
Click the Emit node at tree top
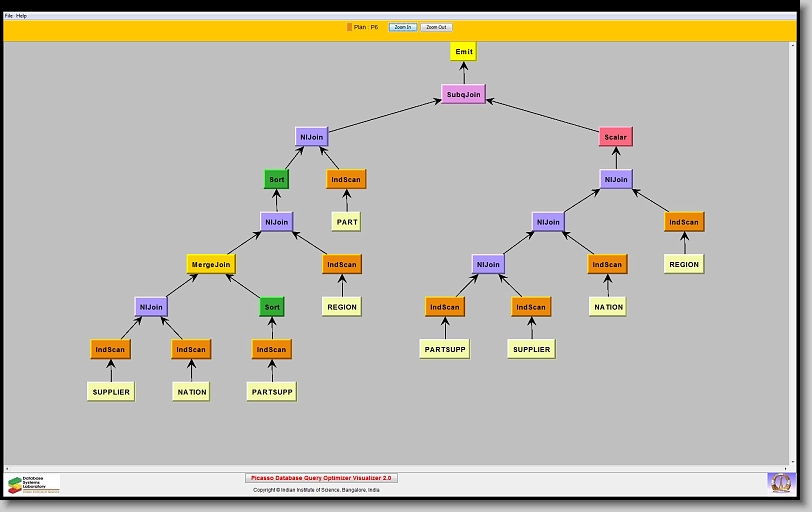coord(463,51)
